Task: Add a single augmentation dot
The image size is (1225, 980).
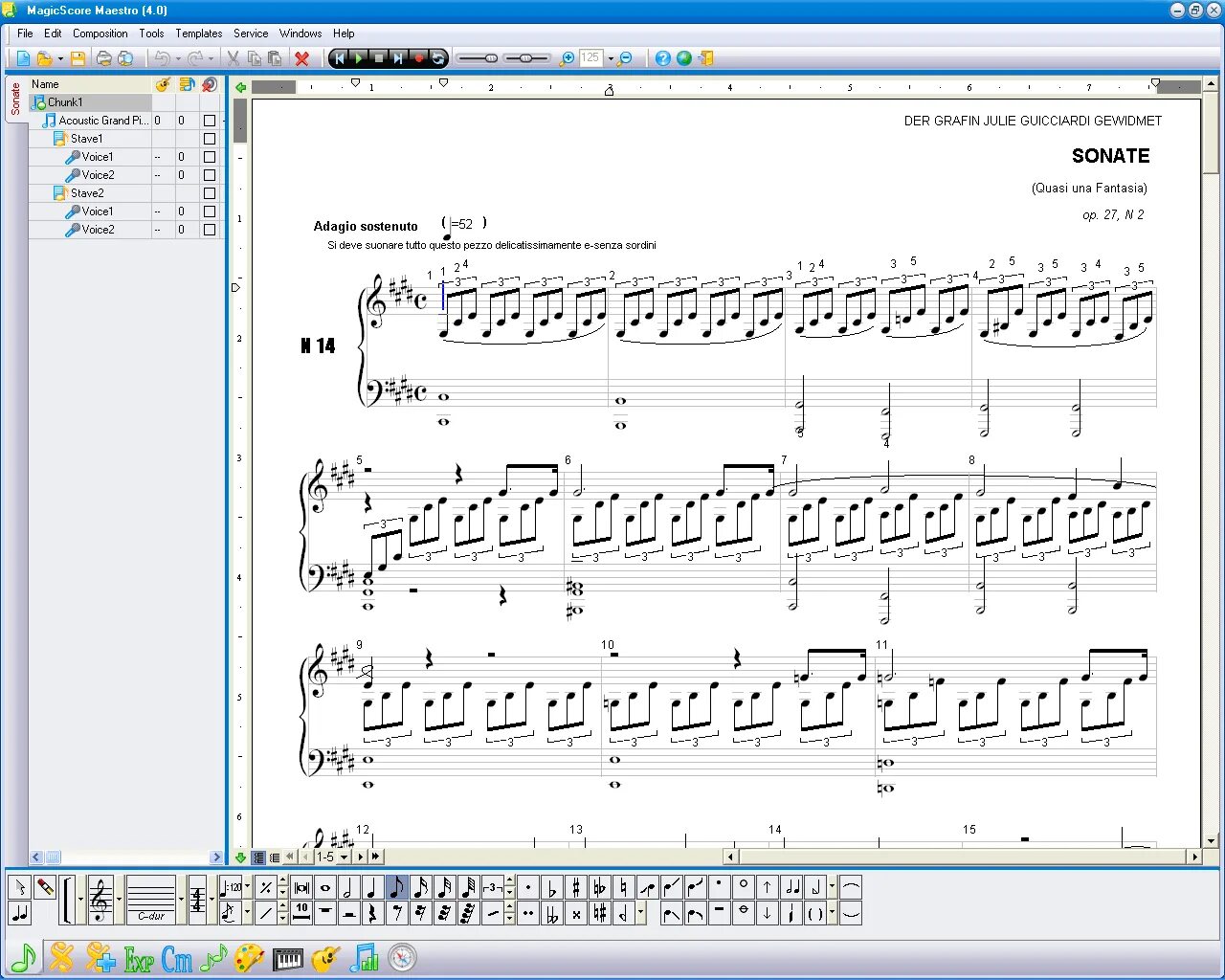Action: pyautogui.click(x=527, y=887)
